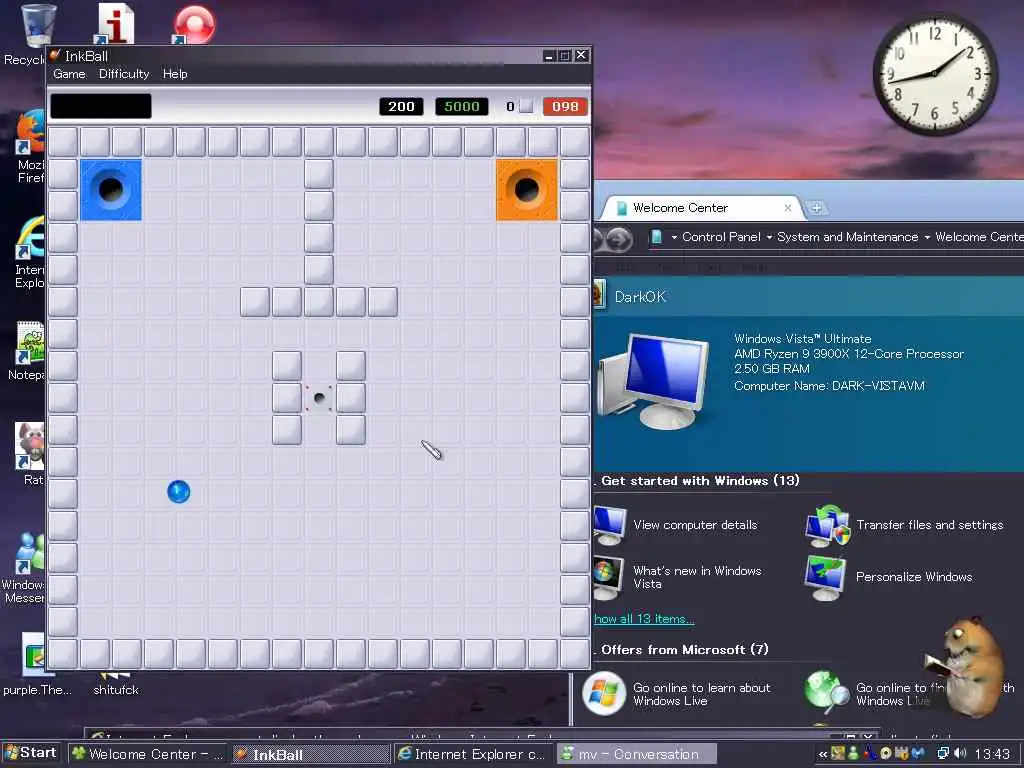Close the Welcome Center tab with its X
The height and width of the screenshot is (768, 1024).
[x=788, y=208]
